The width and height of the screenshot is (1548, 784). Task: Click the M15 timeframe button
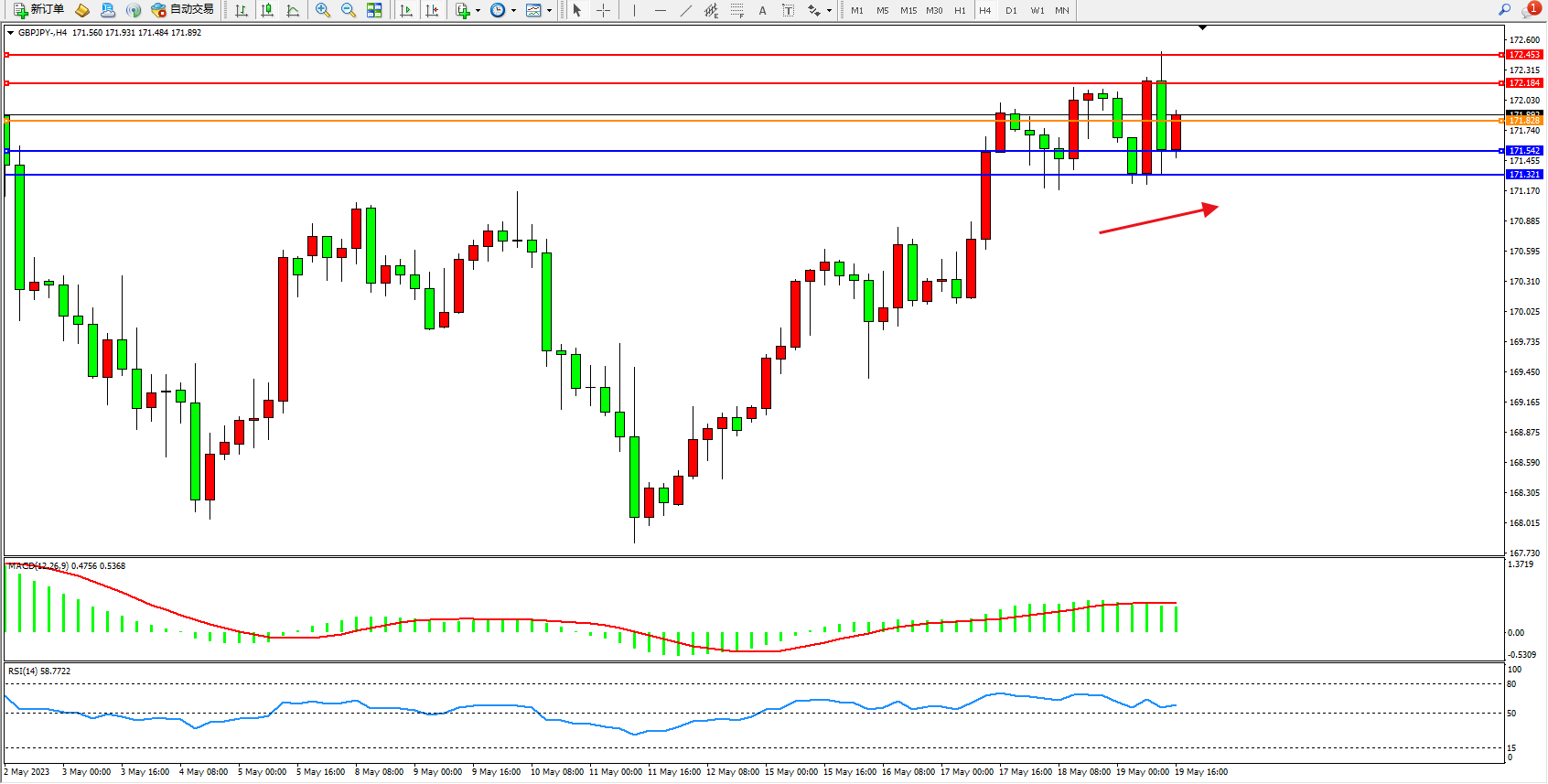908,11
